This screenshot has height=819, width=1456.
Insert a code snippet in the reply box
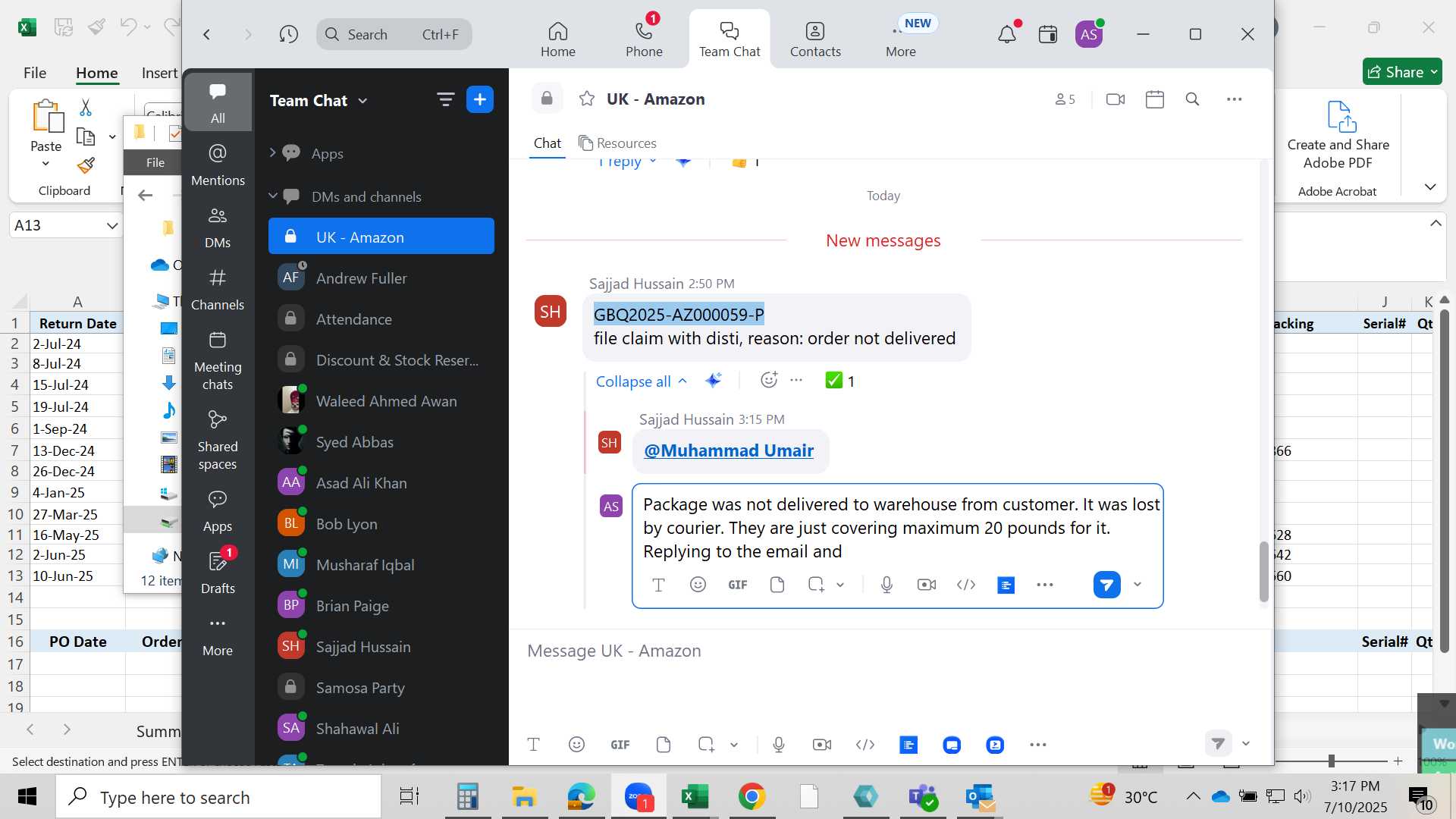pos(966,585)
